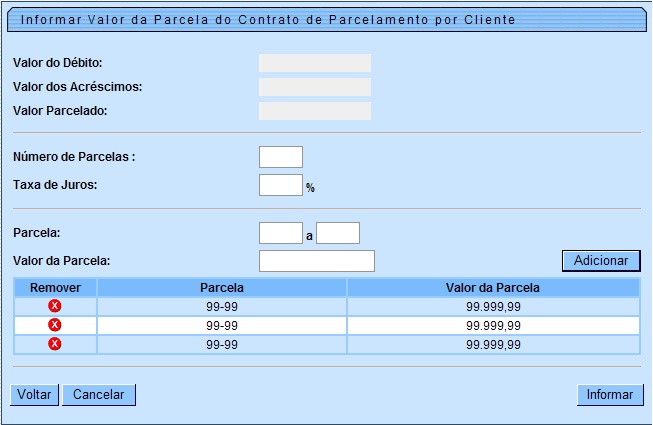Remove the third installment row

pos(55,344)
